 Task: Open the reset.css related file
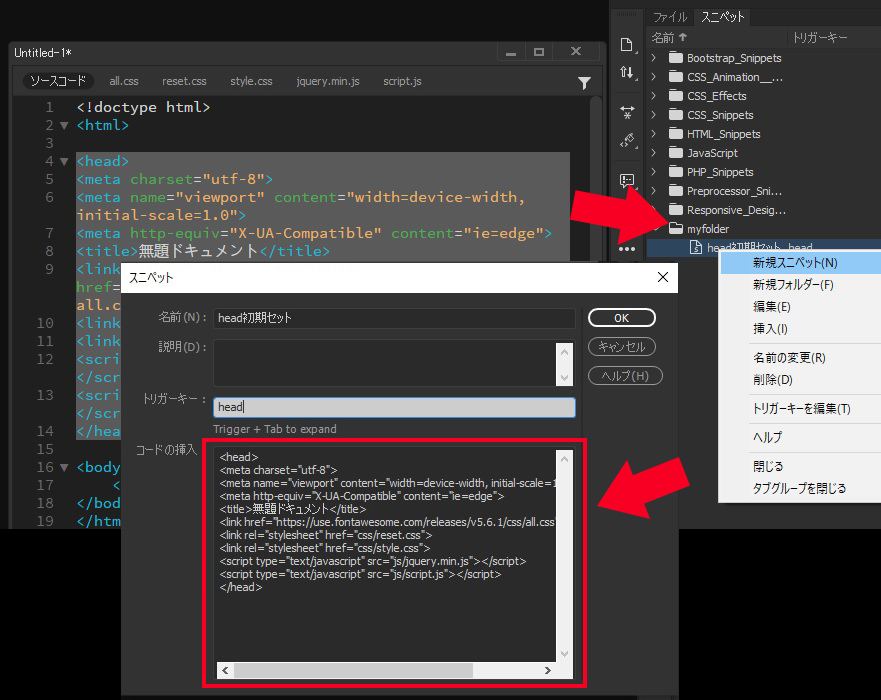point(184,81)
